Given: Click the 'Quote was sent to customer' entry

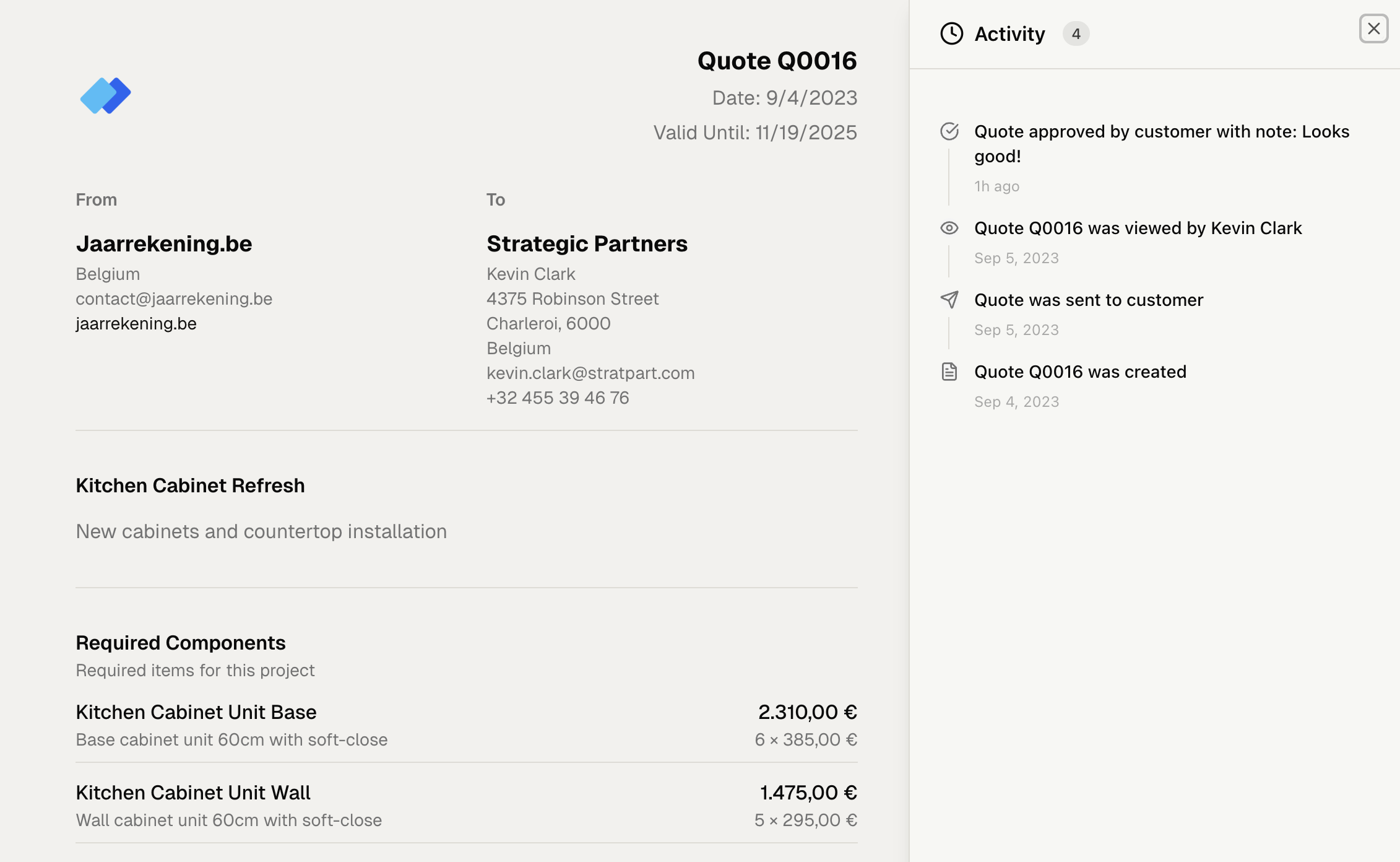Looking at the screenshot, I should pos(1089,300).
